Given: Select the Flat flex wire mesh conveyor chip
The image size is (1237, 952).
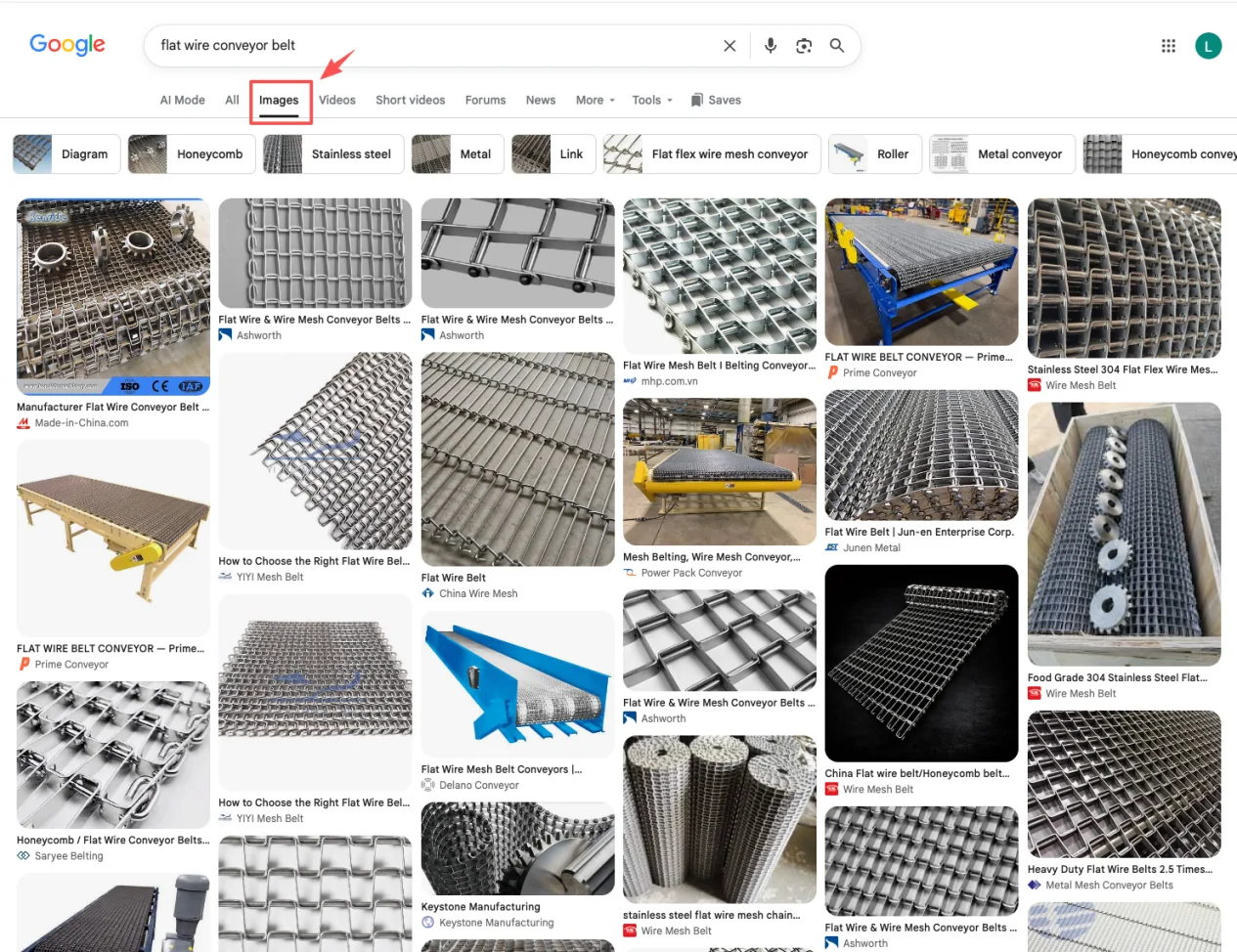Looking at the screenshot, I should pyautogui.click(x=712, y=154).
